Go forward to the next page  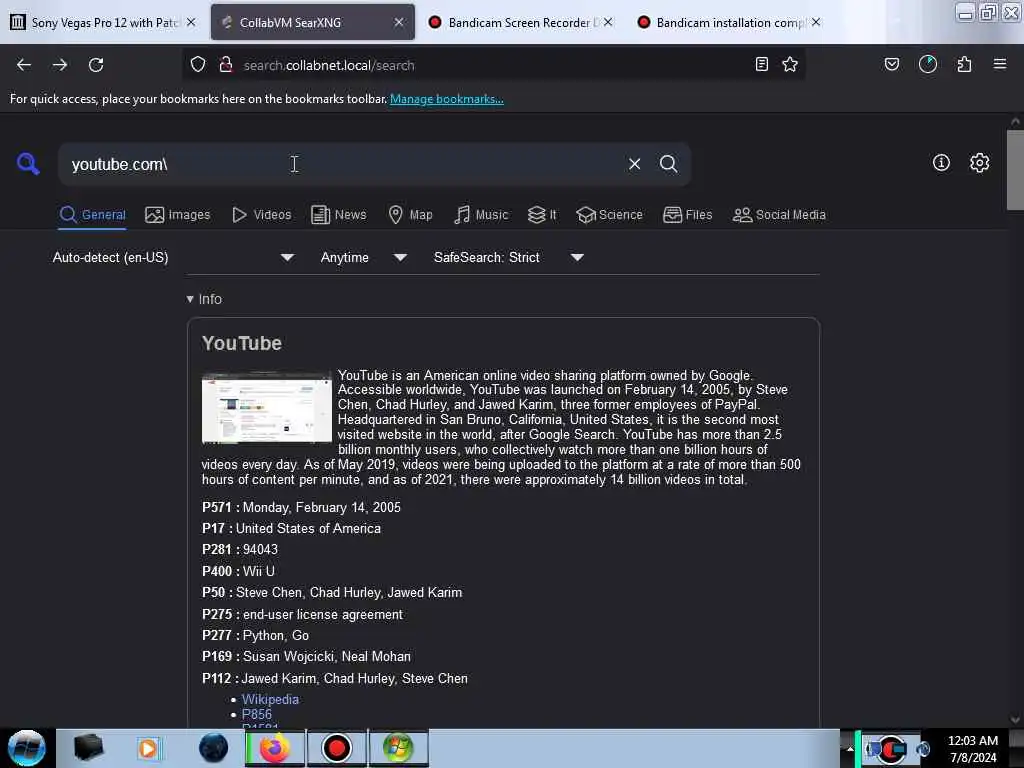click(x=60, y=65)
